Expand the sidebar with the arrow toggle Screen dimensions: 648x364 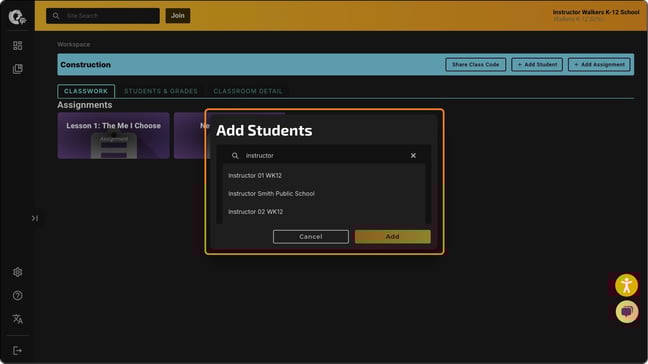[x=35, y=218]
